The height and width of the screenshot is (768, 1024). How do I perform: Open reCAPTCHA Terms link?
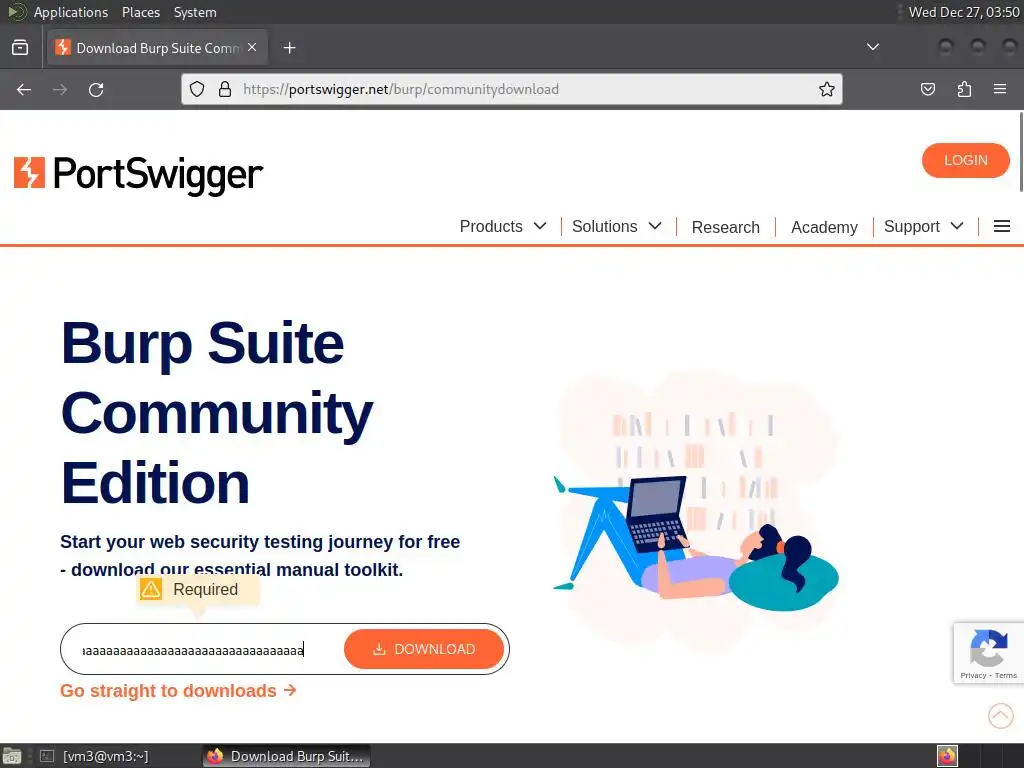coord(1006,676)
